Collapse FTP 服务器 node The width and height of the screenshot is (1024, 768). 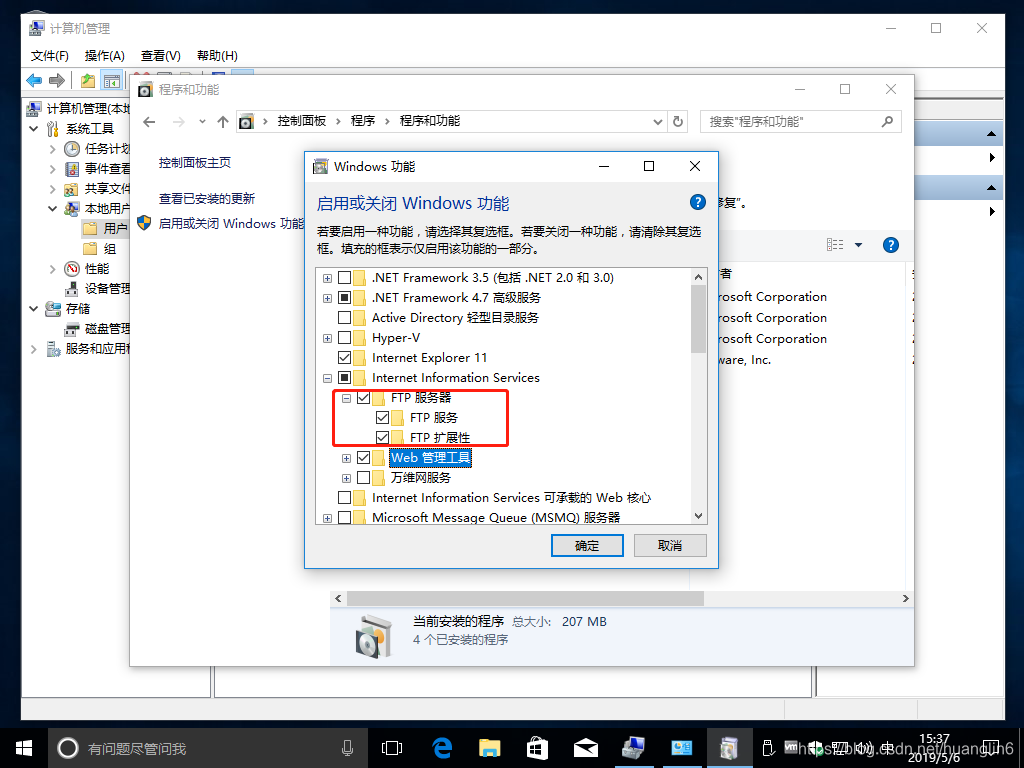tap(347, 398)
